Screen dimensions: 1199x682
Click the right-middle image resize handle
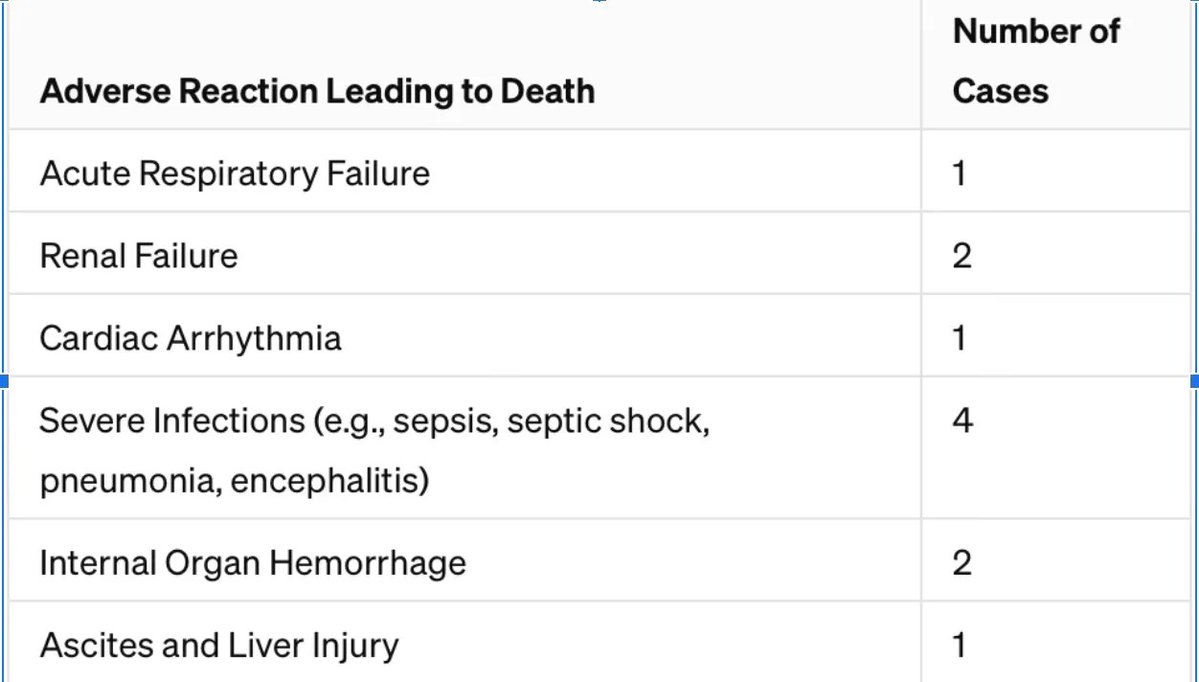(1195, 381)
